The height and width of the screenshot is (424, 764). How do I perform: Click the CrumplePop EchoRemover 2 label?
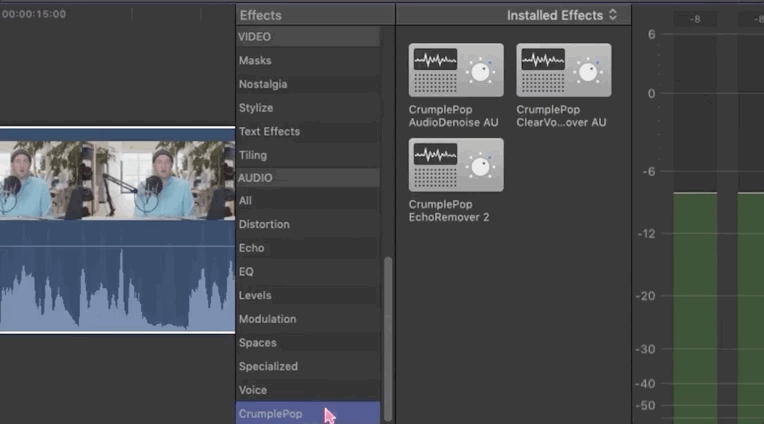coord(449,211)
